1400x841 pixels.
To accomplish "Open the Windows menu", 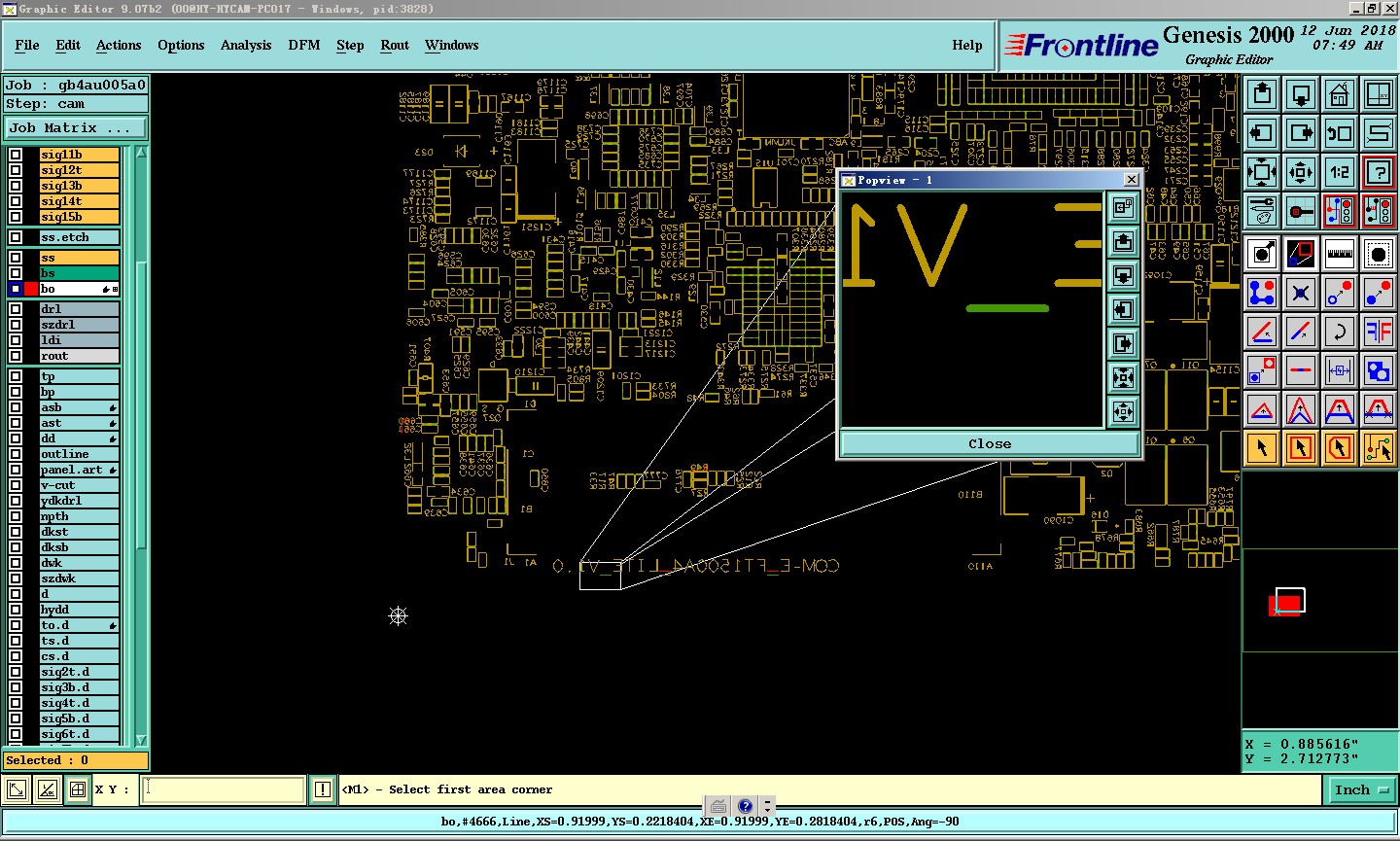I will [x=452, y=45].
